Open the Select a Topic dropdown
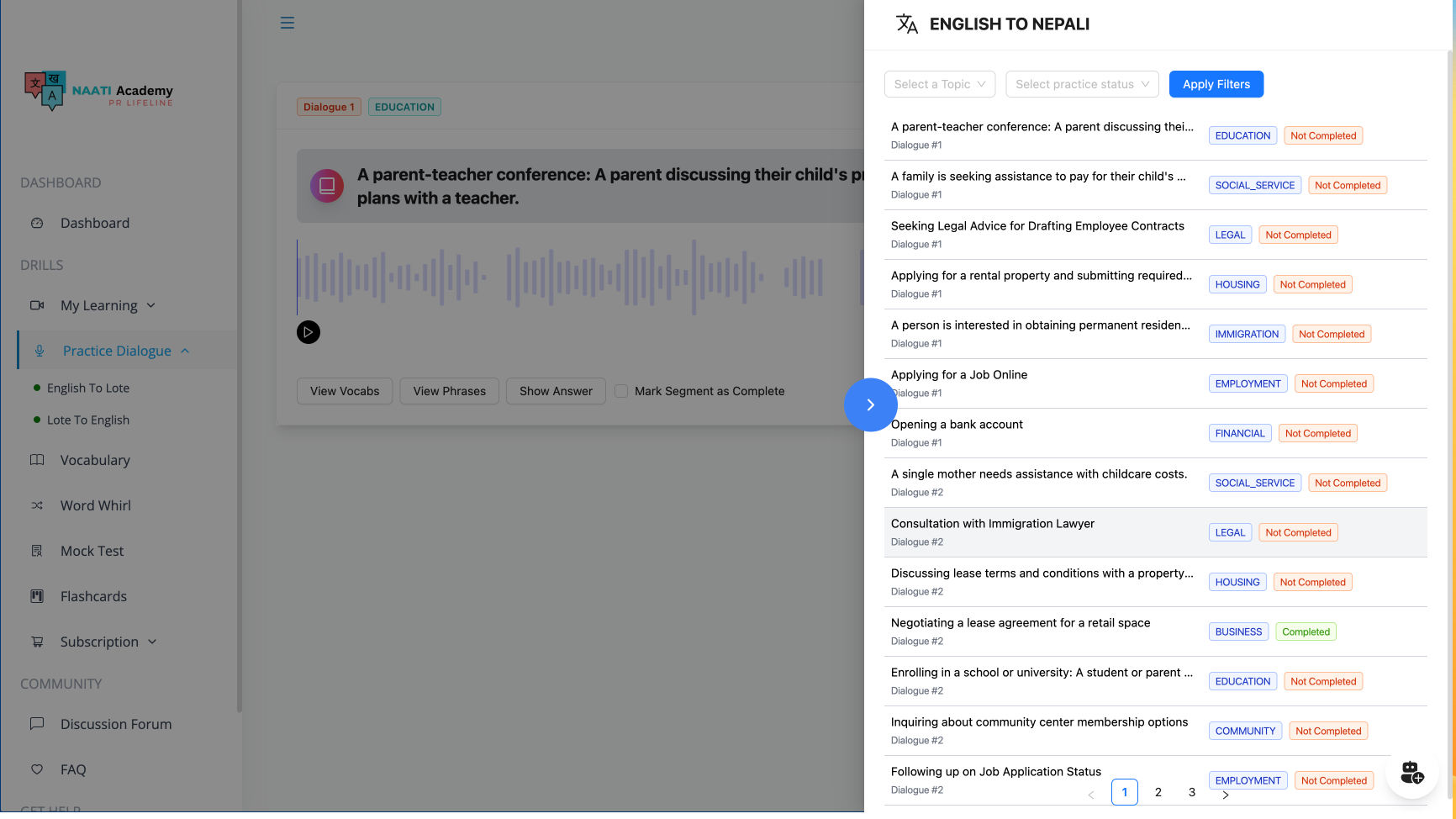 coord(939,84)
